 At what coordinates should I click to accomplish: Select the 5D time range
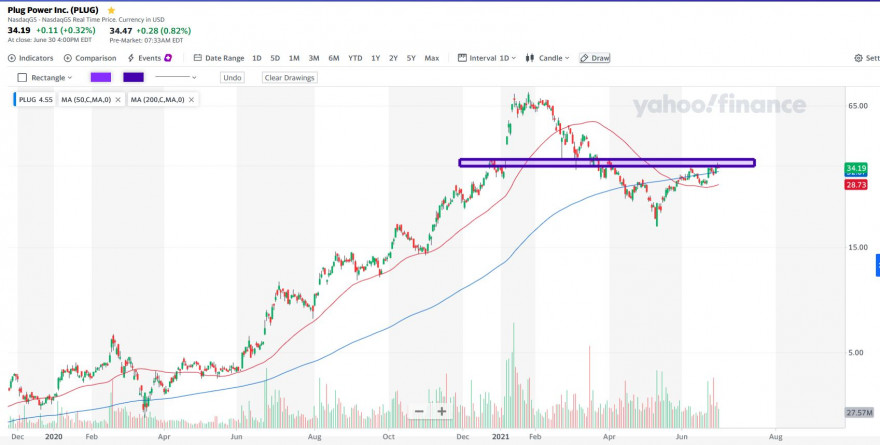275,58
